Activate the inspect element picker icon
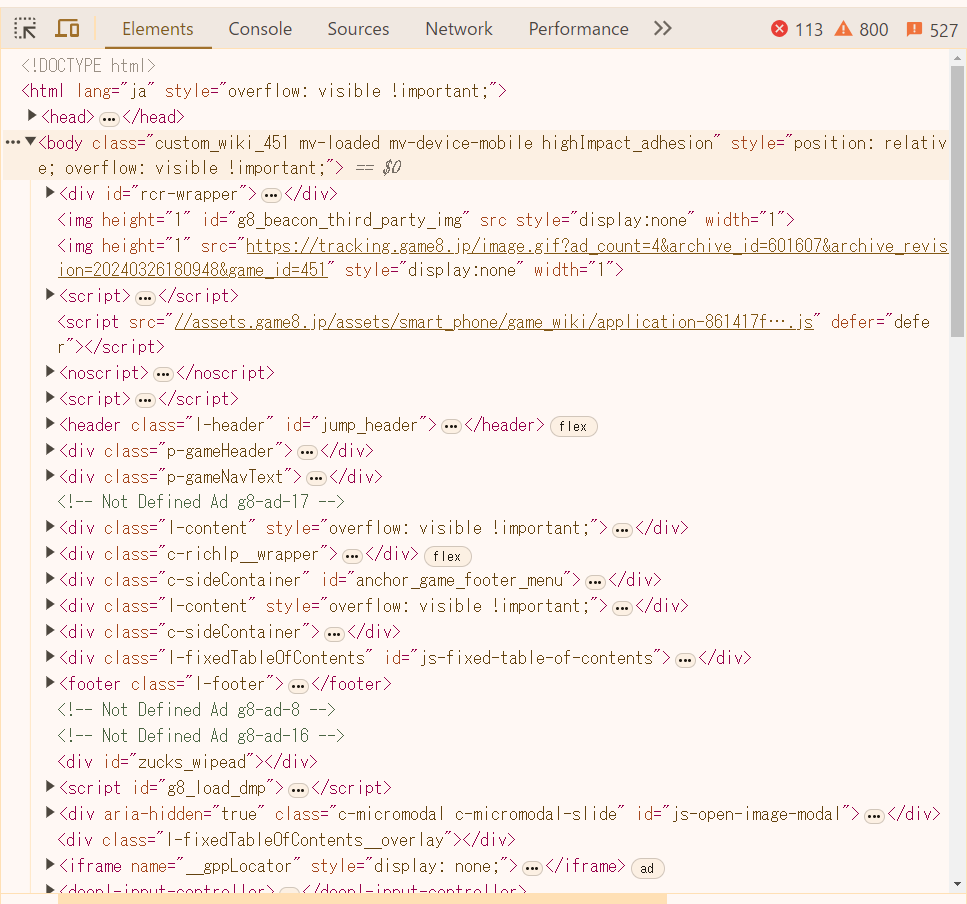 tap(25, 28)
